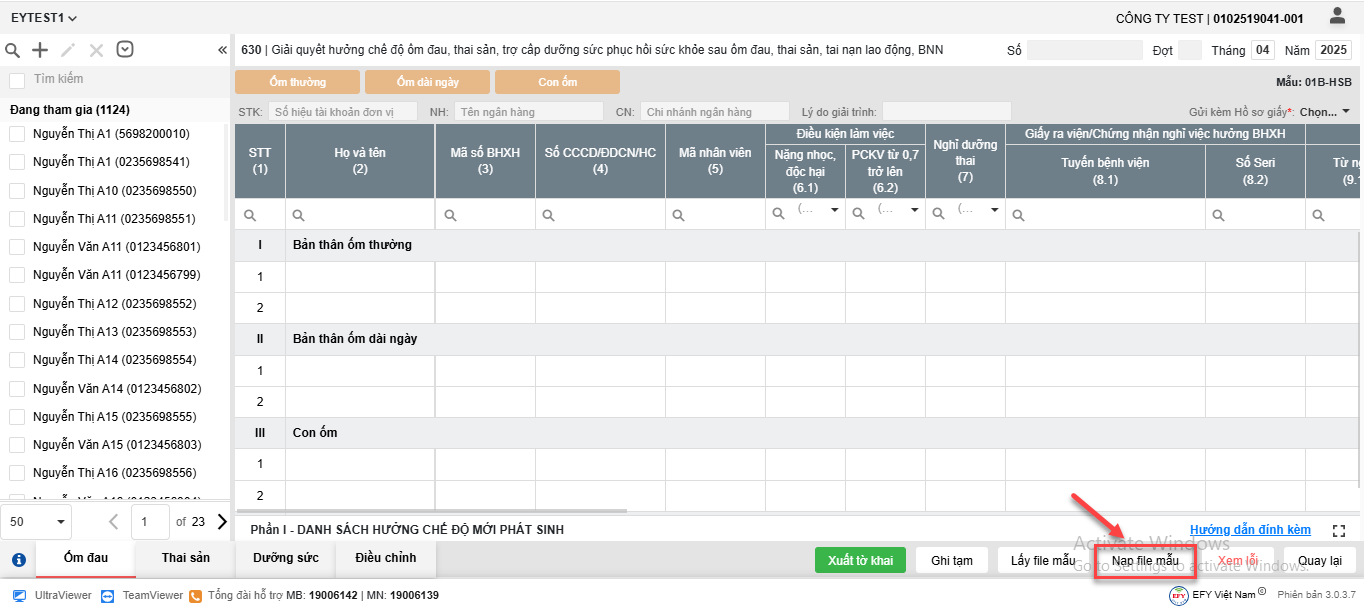Click the add employee plus icon
The image size is (1364, 607).
pyautogui.click(x=40, y=50)
